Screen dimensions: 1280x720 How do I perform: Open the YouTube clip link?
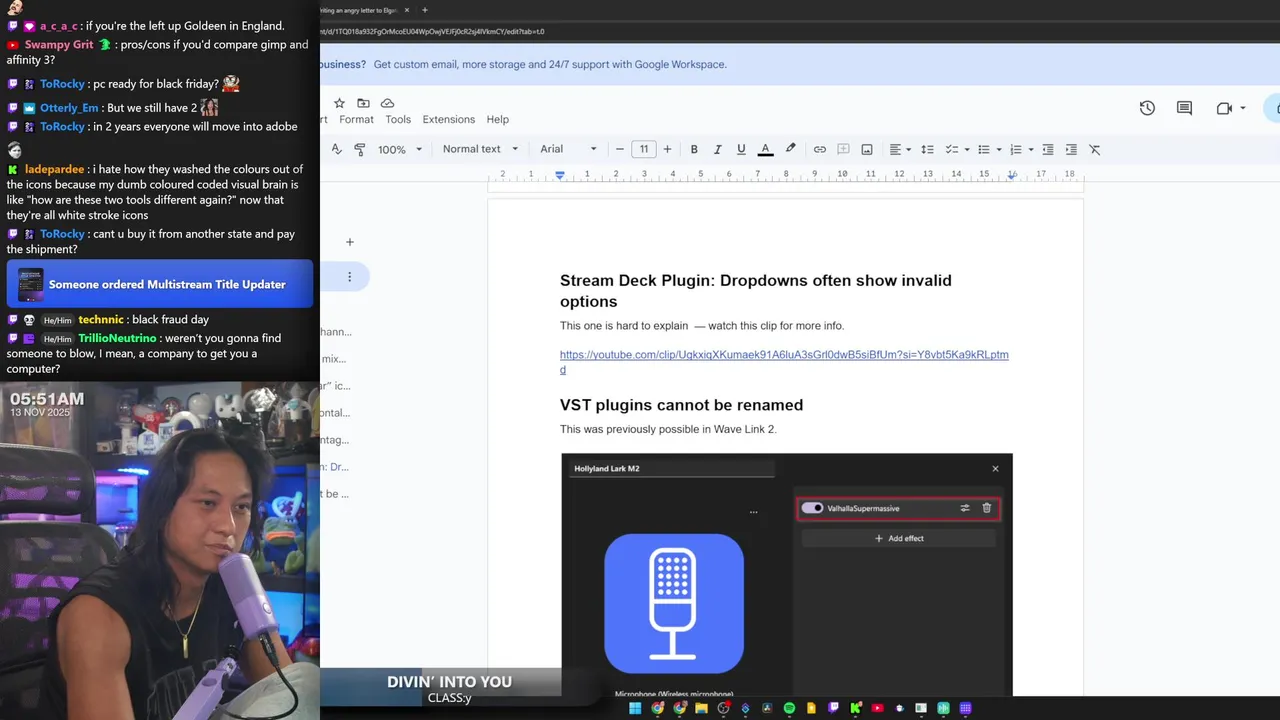coord(784,362)
